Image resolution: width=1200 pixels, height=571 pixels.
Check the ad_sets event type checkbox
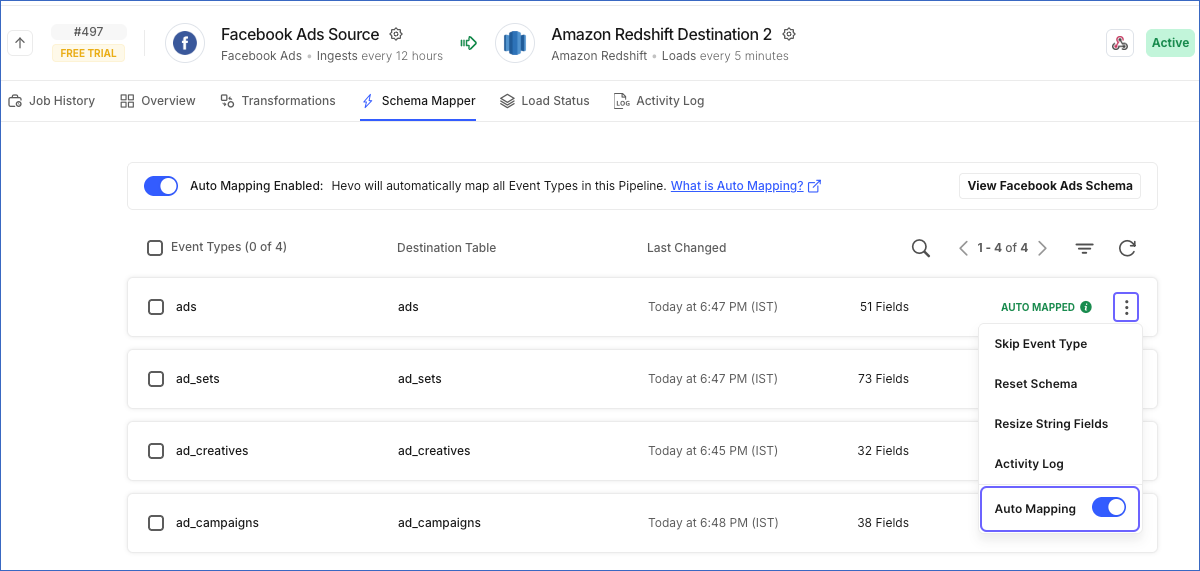(156, 379)
